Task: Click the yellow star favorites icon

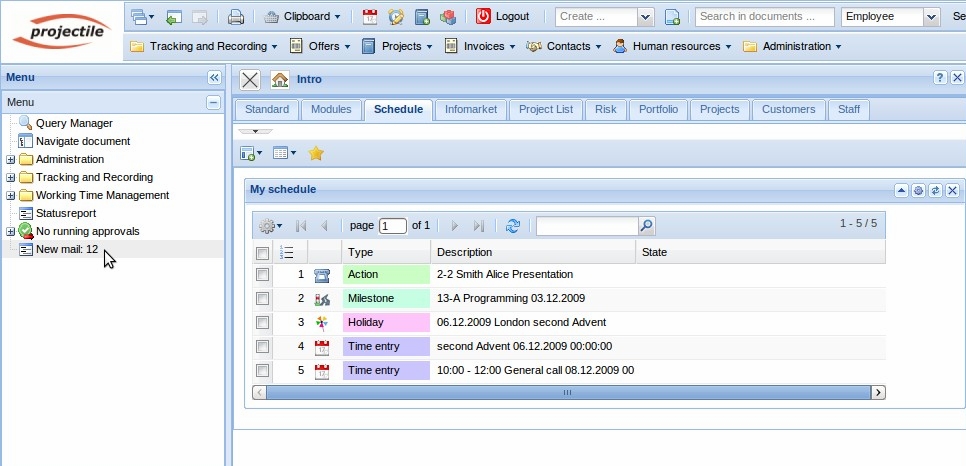Action: 316,153
